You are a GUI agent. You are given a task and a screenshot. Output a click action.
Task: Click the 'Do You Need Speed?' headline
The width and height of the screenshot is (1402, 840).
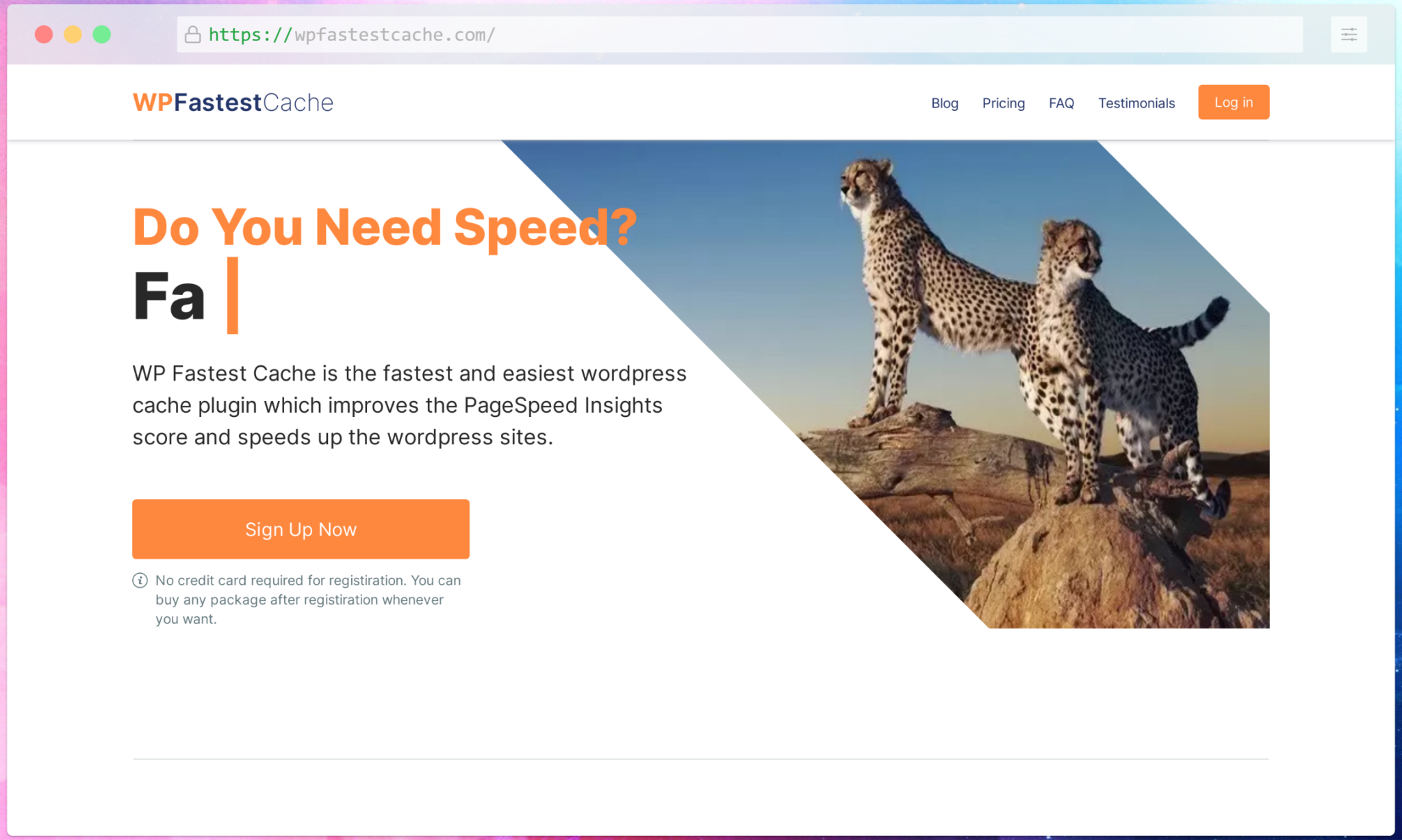[x=385, y=227]
